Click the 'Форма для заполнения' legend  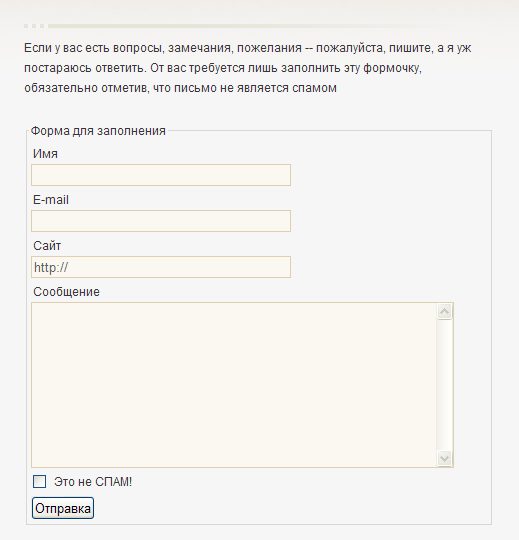tap(98, 131)
